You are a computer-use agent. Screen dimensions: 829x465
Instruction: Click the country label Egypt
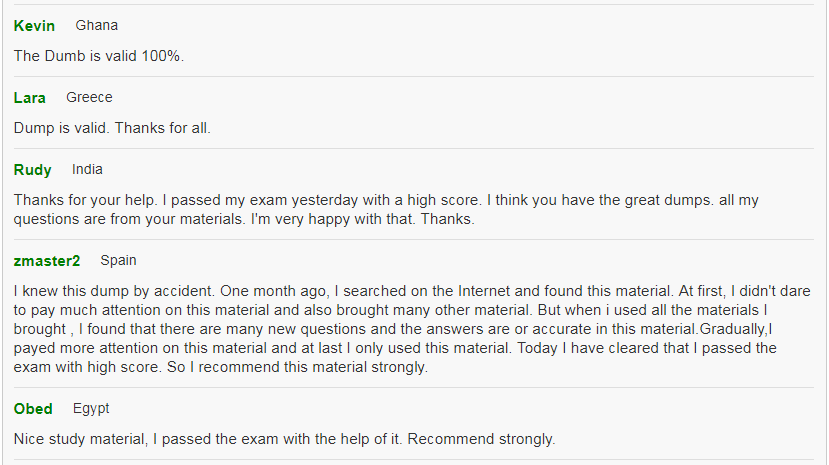click(x=91, y=408)
